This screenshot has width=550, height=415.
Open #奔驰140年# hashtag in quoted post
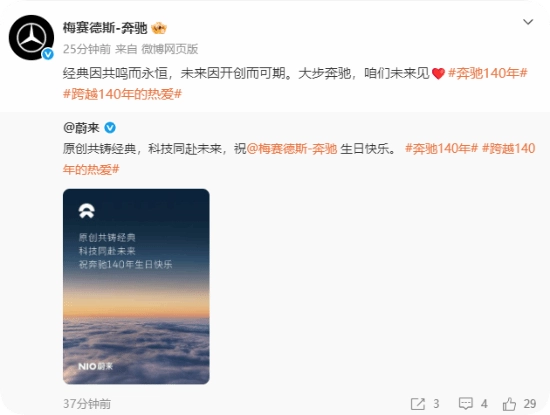441,149
